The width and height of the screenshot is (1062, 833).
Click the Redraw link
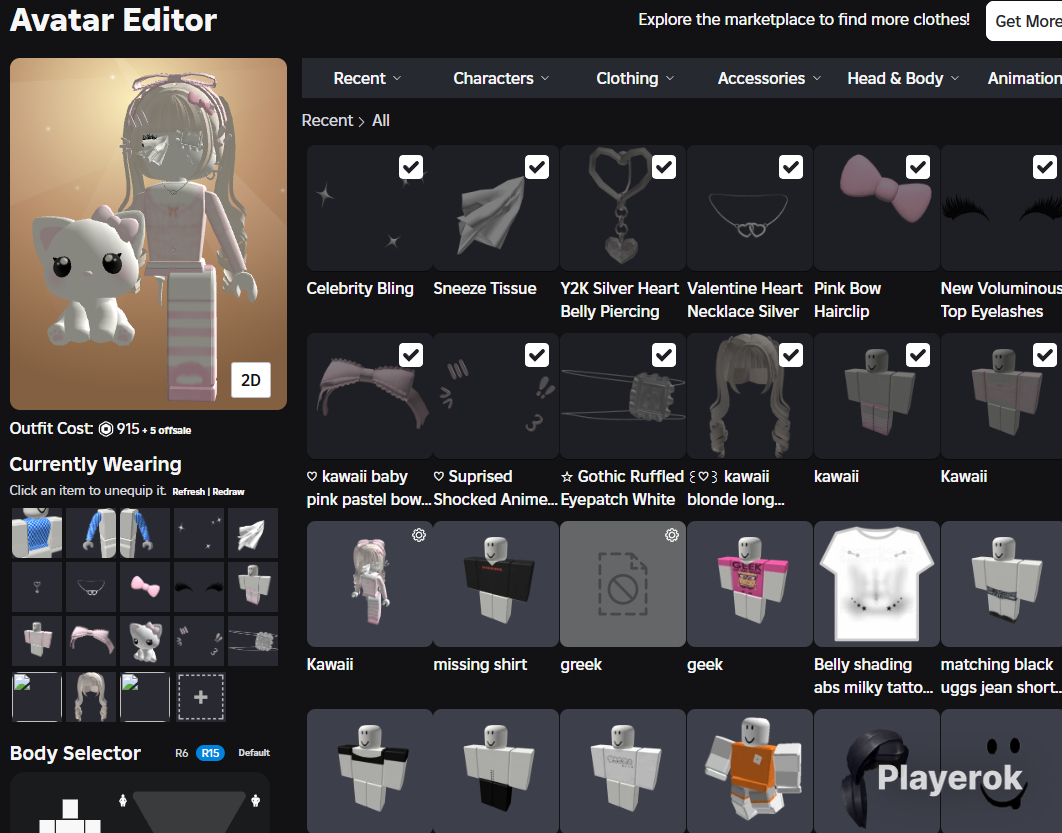click(x=228, y=492)
